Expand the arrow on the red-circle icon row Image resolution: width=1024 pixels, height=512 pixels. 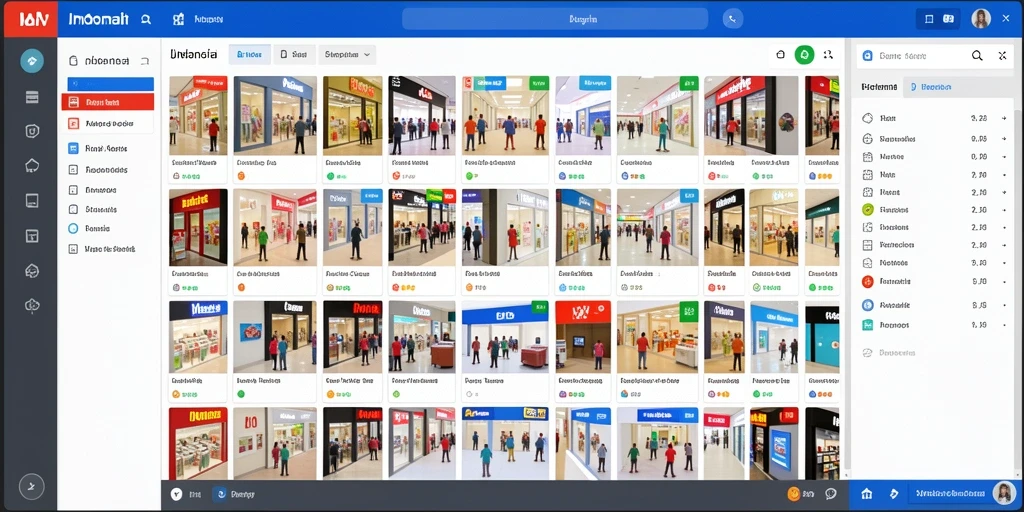1004,281
